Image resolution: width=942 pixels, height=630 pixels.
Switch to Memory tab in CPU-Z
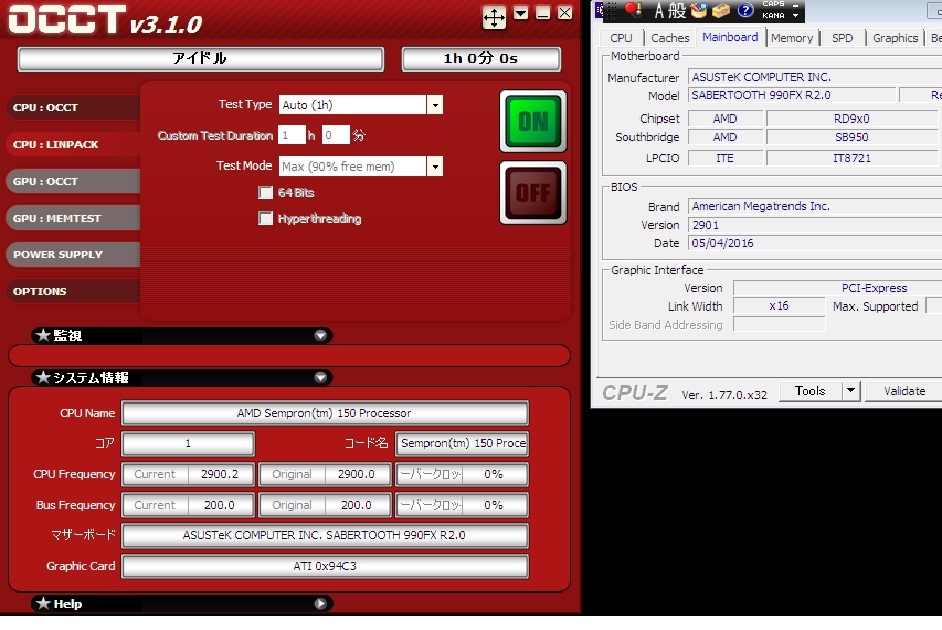[x=792, y=38]
